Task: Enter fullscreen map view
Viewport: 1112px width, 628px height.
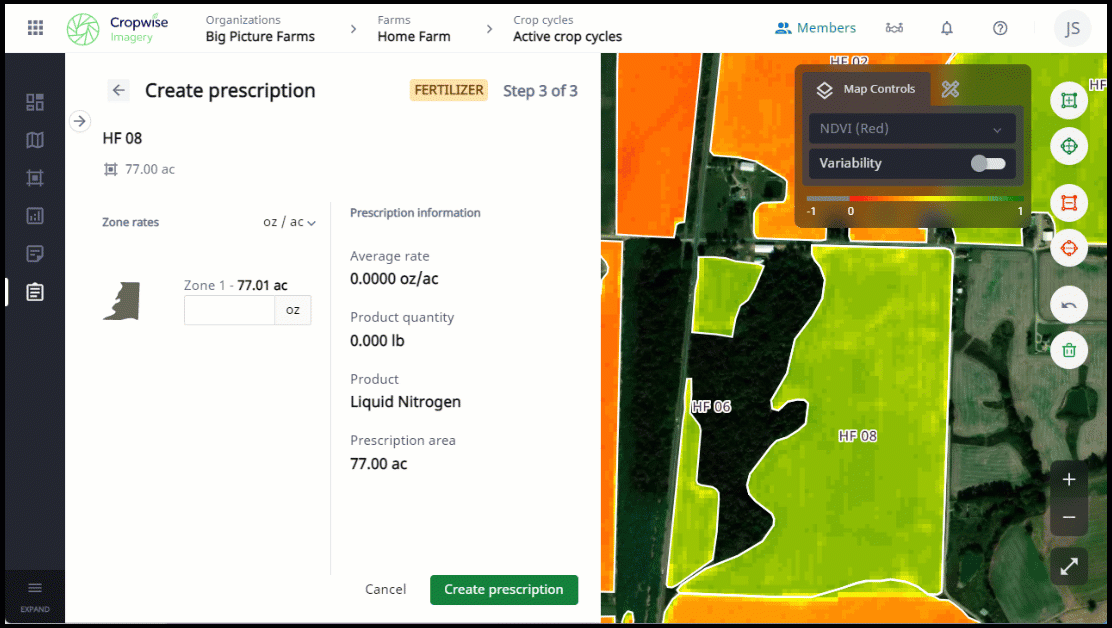Action: (x=1069, y=566)
